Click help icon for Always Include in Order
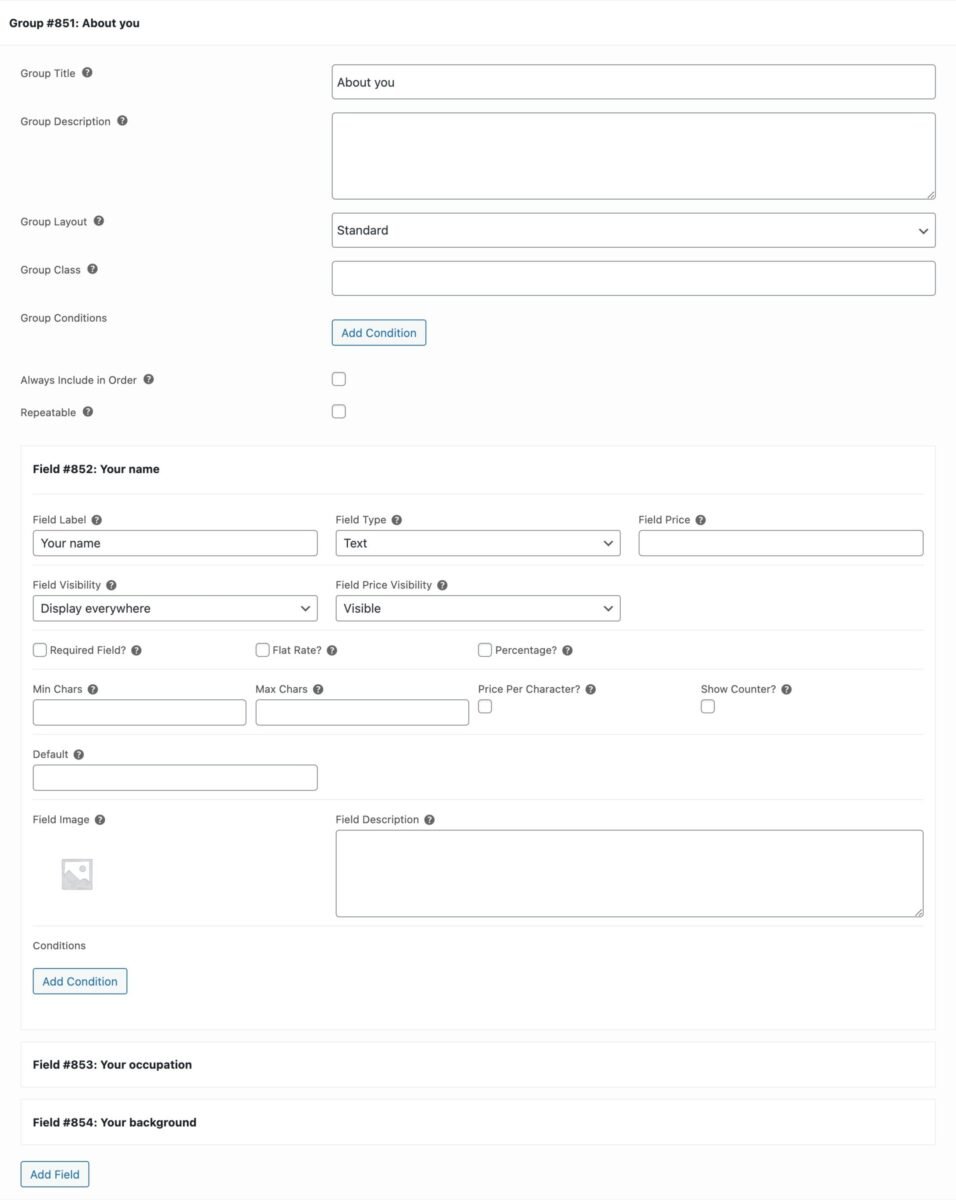 (x=148, y=380)
